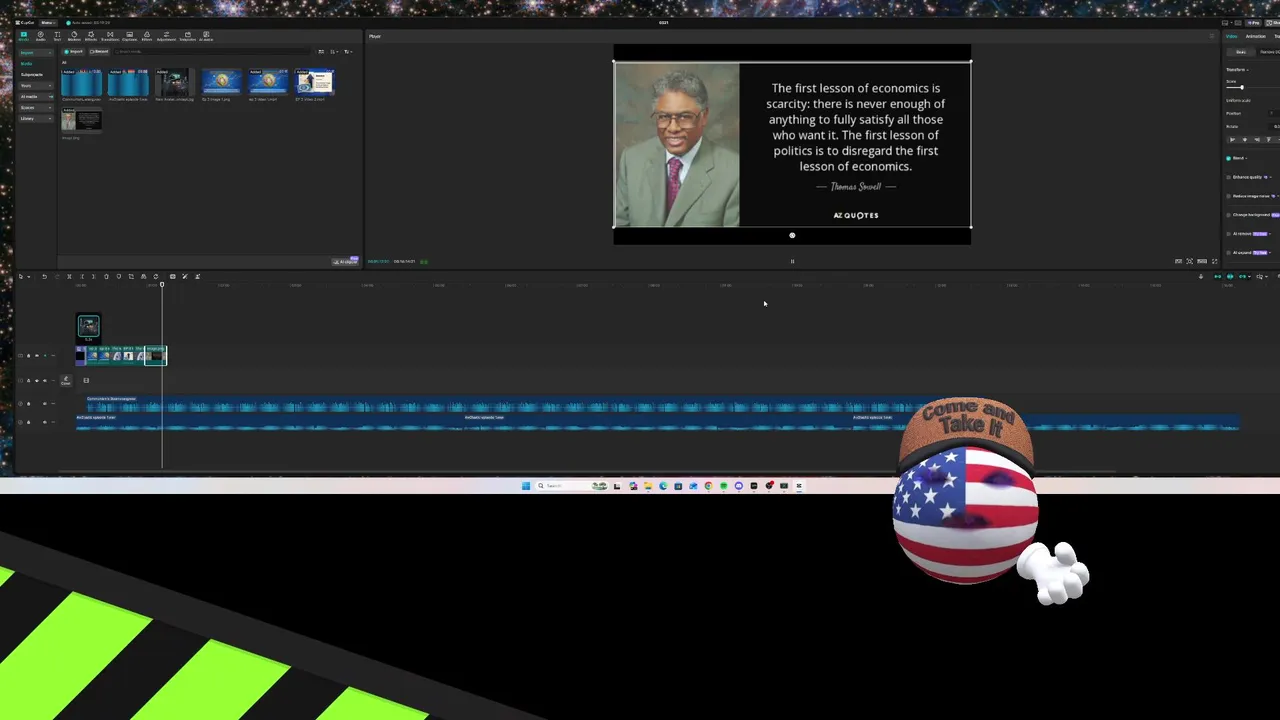Click the Split tool in timeline toolbar
The height and width of the screenshot is (720, 1280).
pos(69,276)
